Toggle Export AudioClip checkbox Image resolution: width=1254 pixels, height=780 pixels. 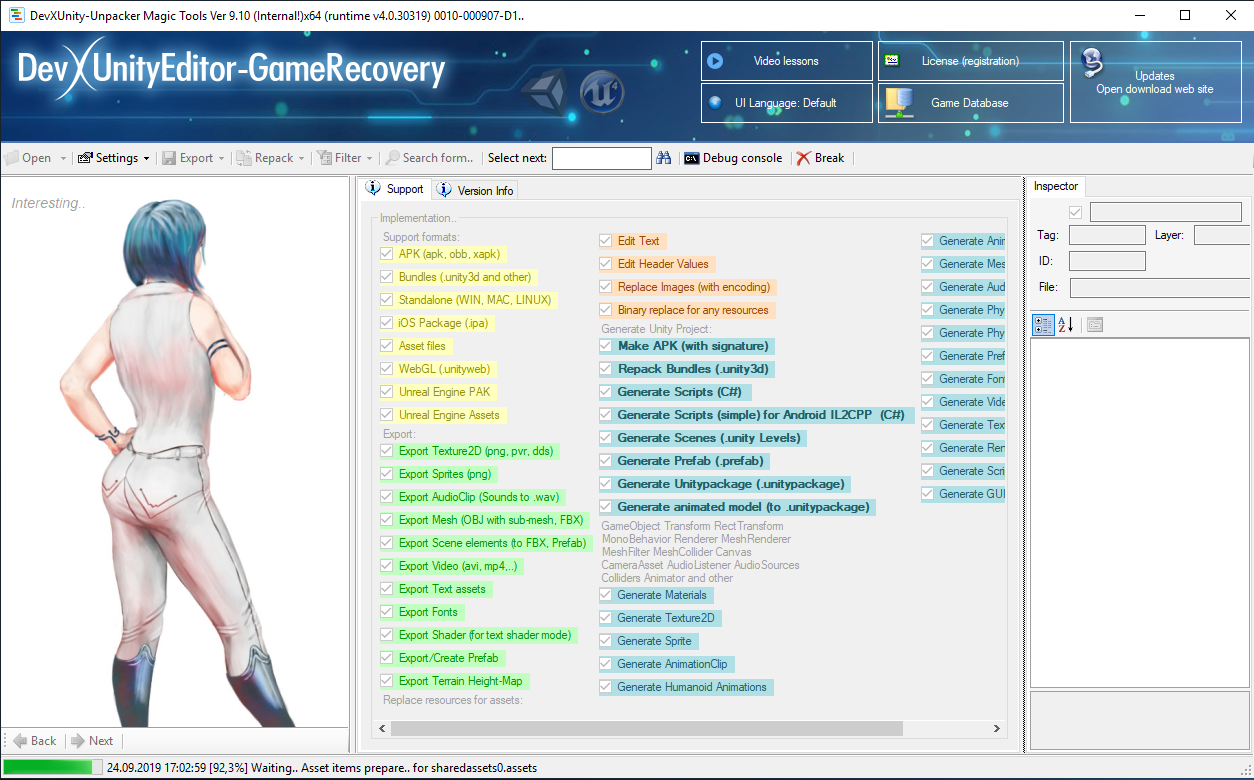coord(387,497)
